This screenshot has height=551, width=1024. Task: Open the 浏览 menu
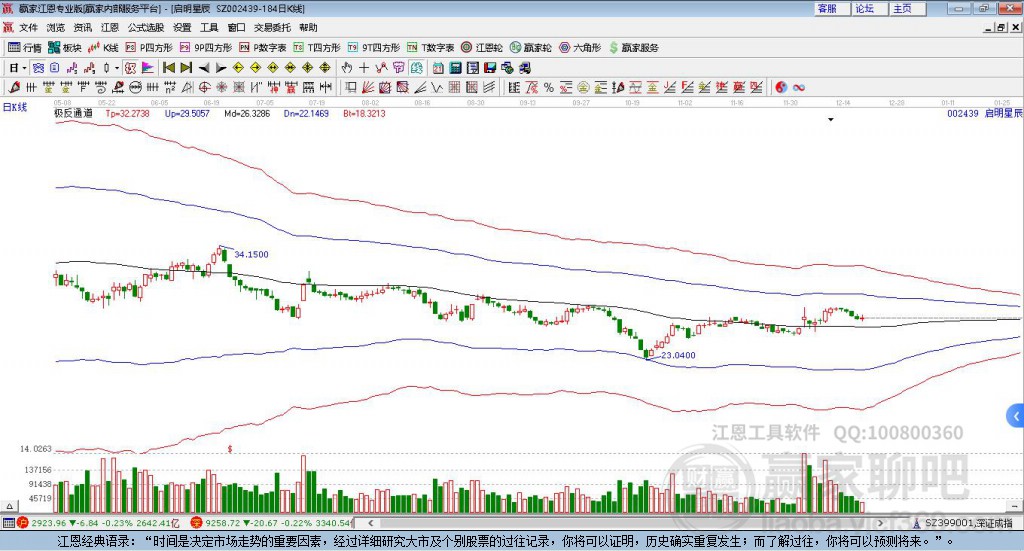coord(56,27)
